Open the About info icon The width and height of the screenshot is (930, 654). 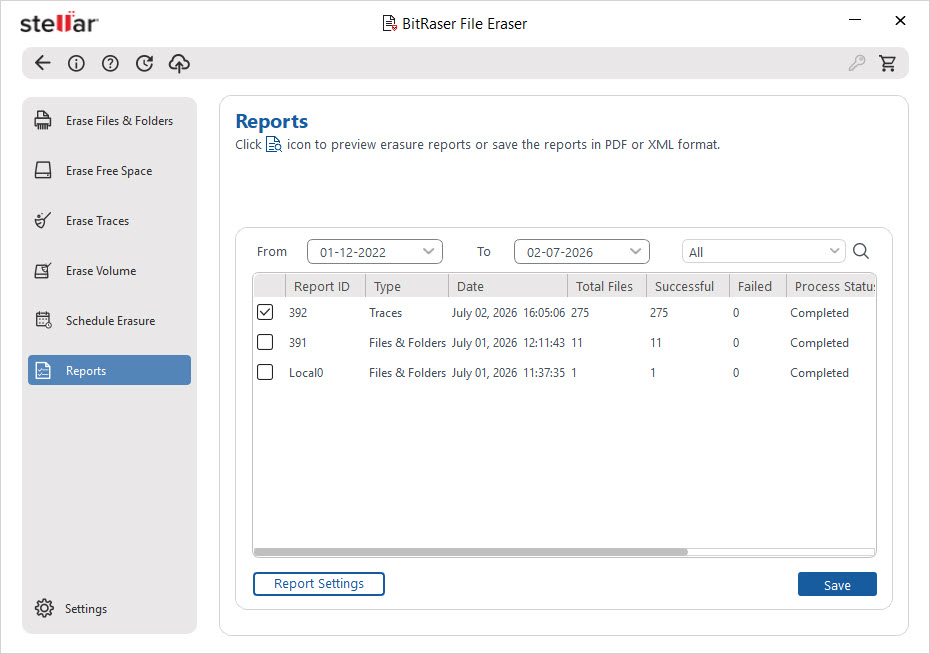click(x=76, y=63)
